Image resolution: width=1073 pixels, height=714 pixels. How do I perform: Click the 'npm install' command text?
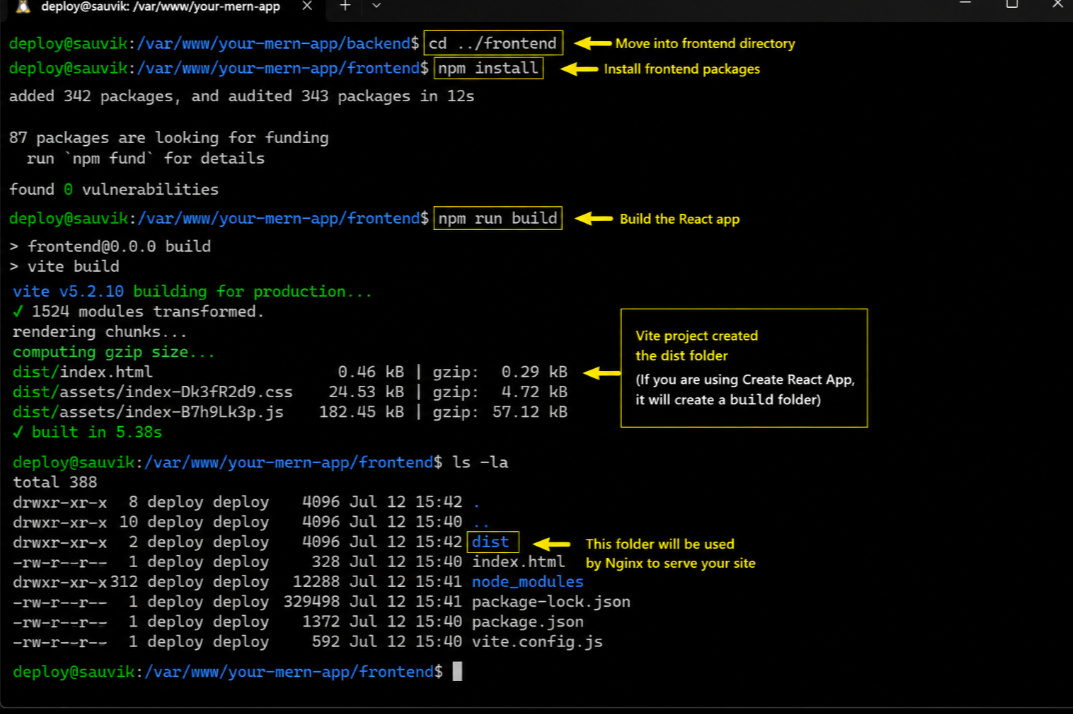tap(488, 68)
